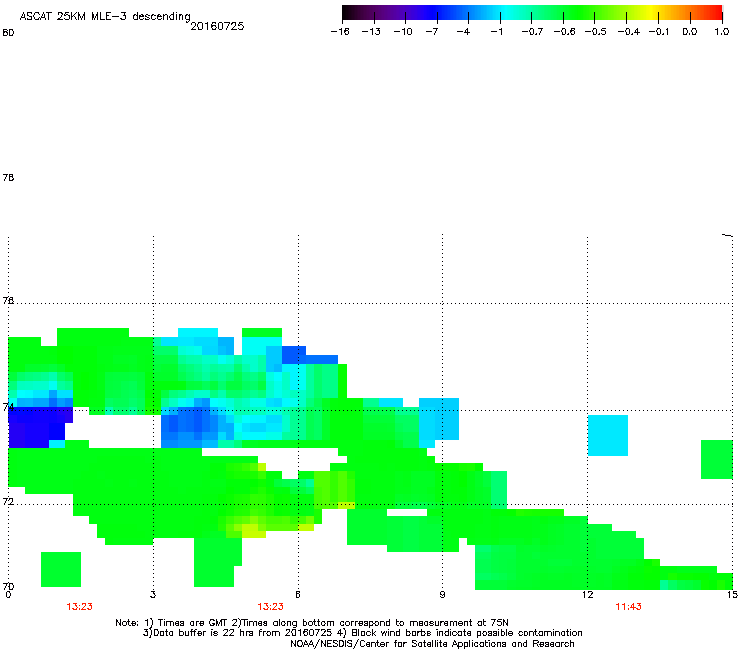Screen dimensions: 740x650
Task: Click the red "13:23" label between longitudes 3 and 6
Action: 270,607
